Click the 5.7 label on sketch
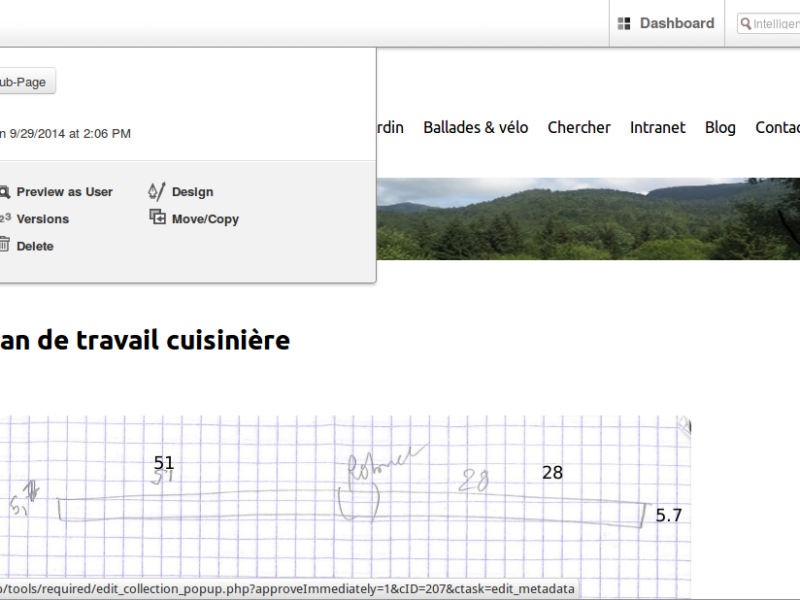 (668, 515)
